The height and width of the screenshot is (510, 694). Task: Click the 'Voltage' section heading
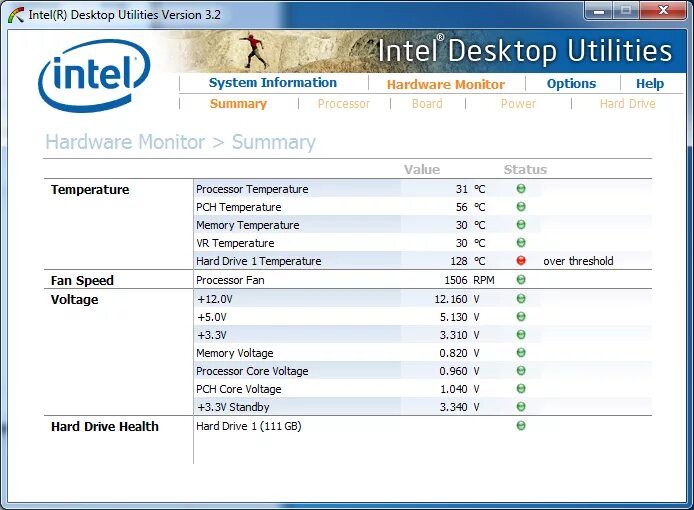pyautogui.click(x=74, y=300)
